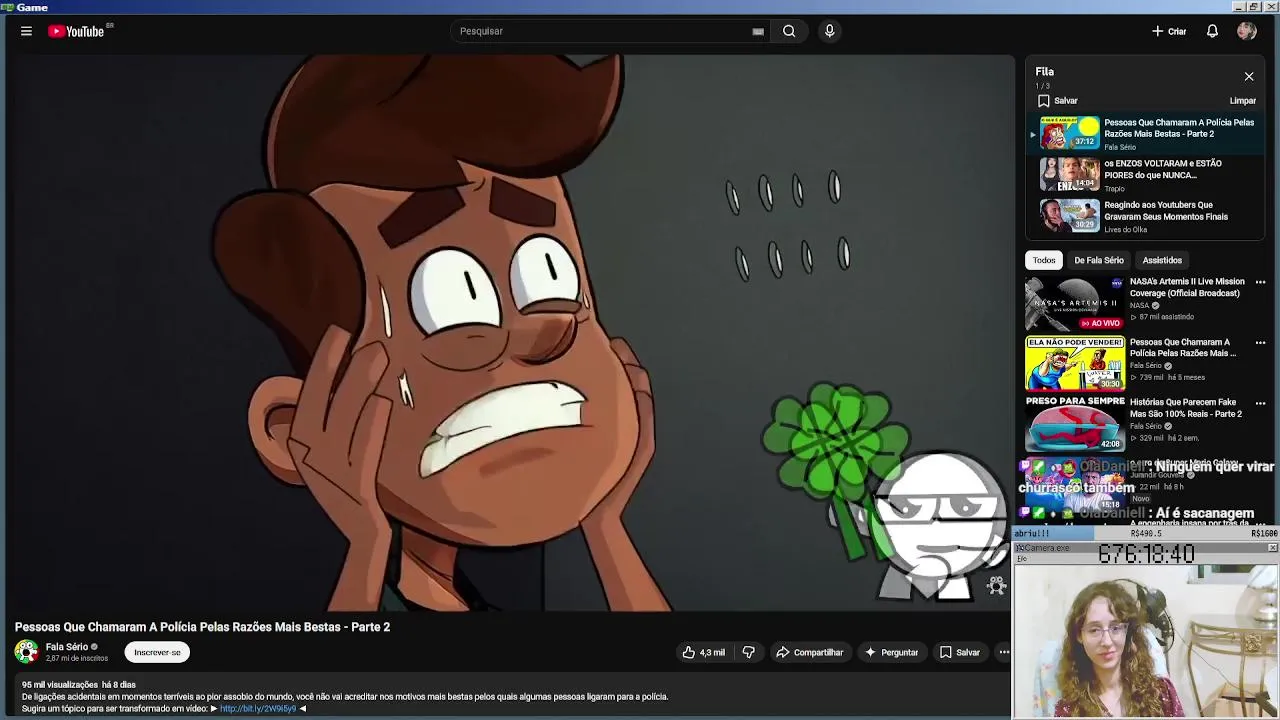Select the Todos filter chip
The height and width of the screenshot is (720, 1280).
[x=1044, y=260]
